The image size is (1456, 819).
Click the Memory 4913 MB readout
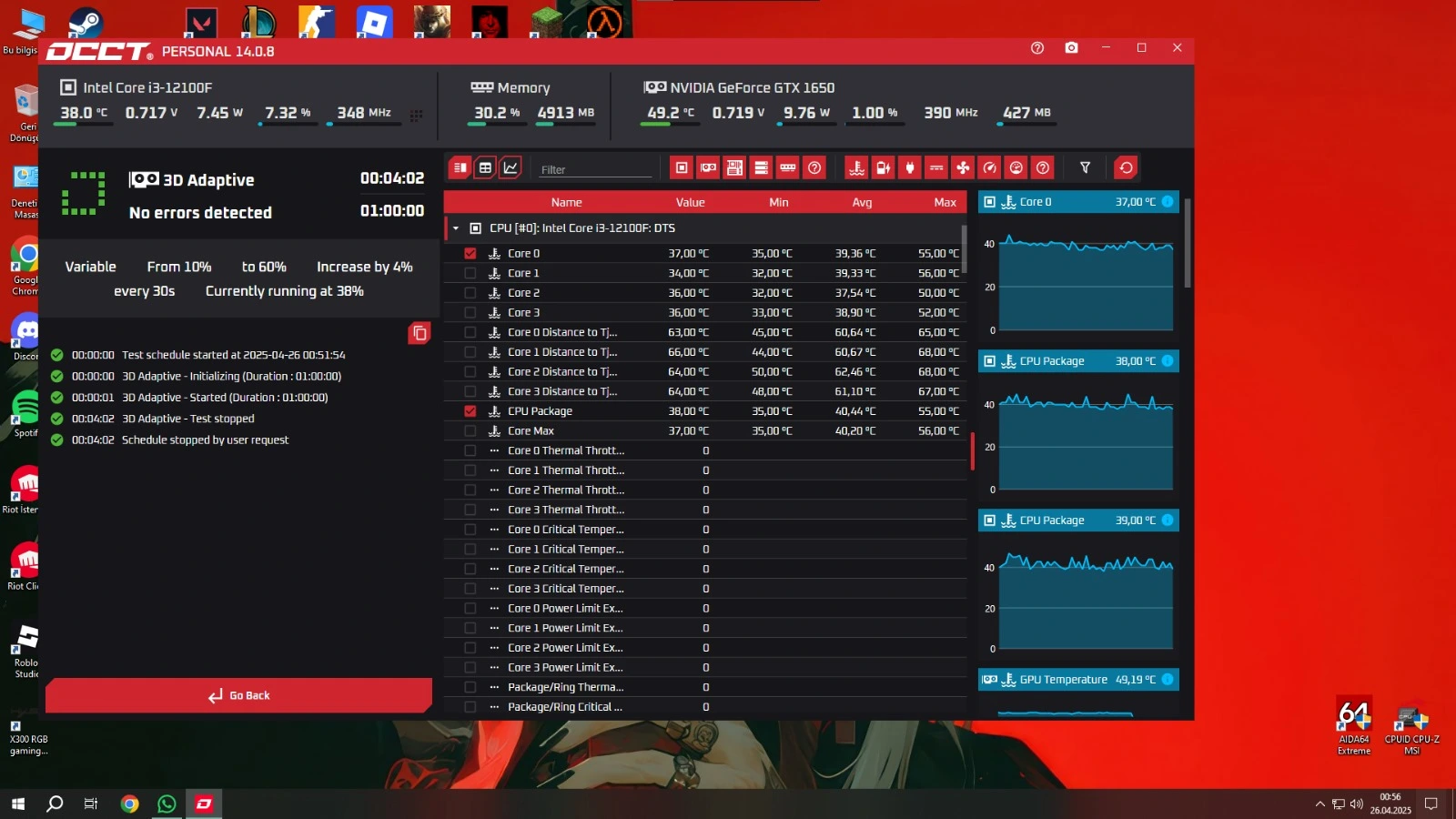(565, 113)
